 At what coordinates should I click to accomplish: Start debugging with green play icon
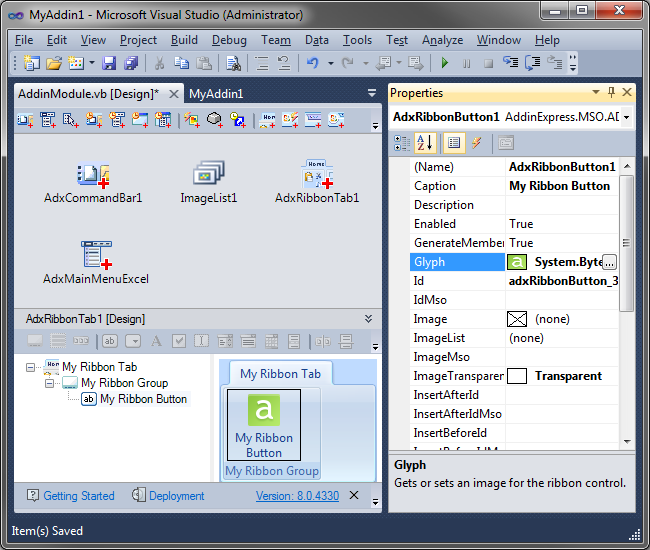(x=444, y=63)
